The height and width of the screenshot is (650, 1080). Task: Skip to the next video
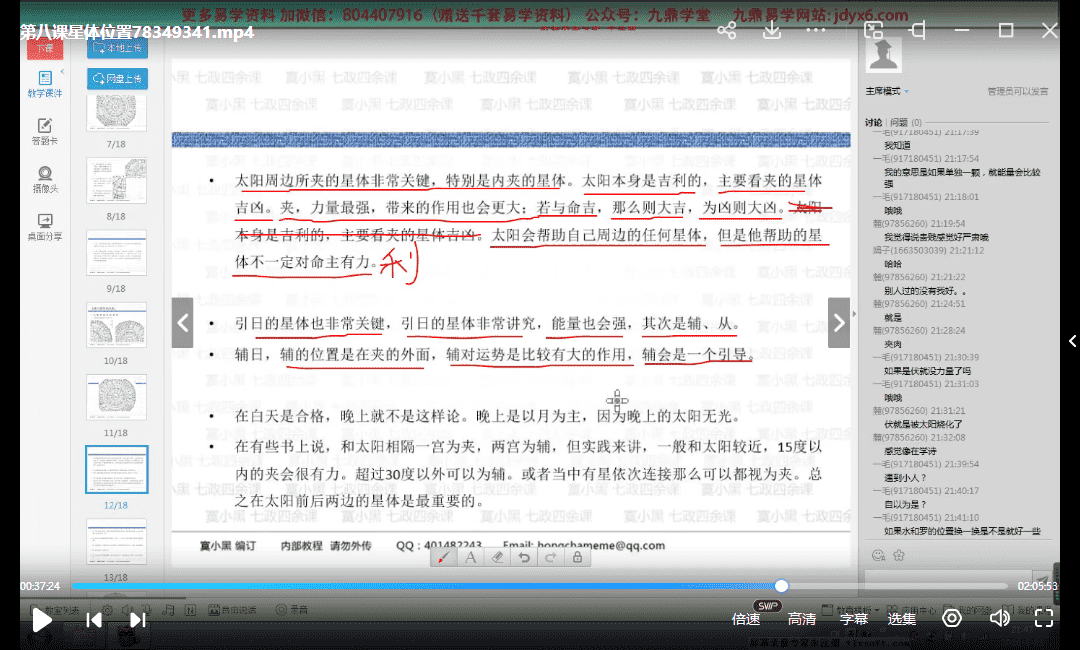click(x=138, y=620)
